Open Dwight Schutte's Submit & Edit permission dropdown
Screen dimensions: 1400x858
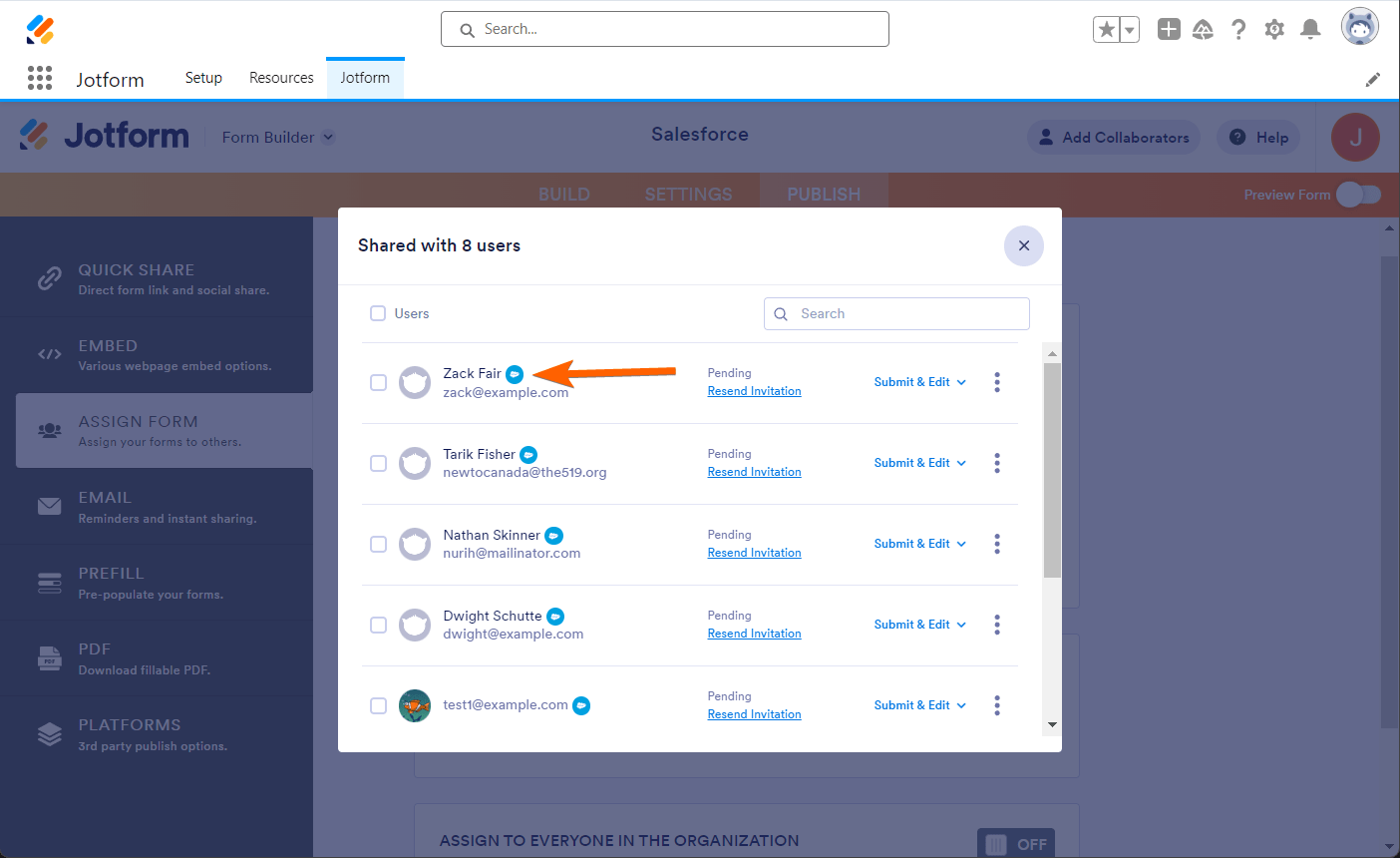pos(919,625)
